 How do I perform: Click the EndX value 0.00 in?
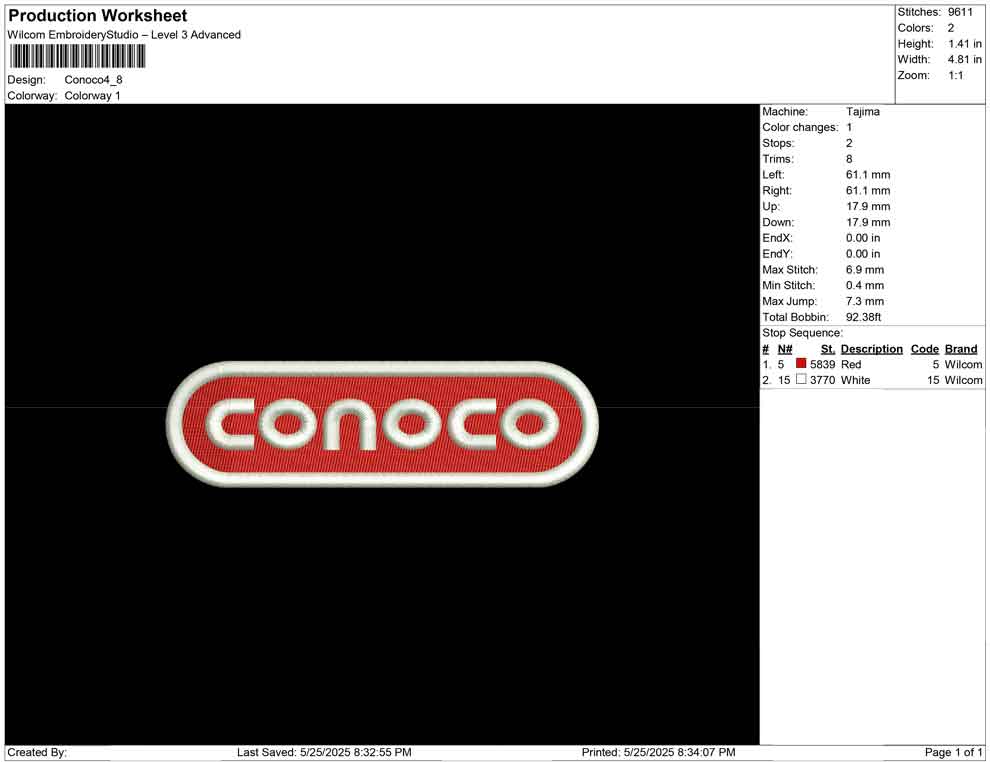(863, 237)
